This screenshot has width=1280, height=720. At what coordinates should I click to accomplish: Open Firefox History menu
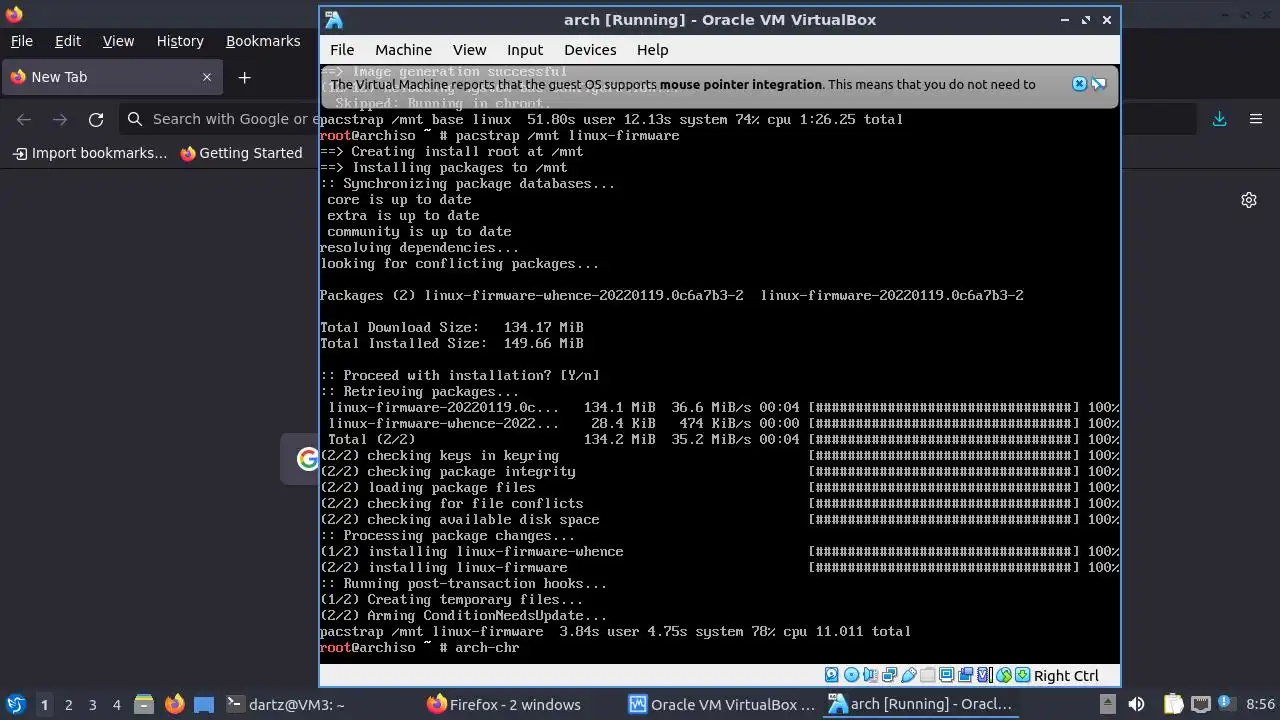(180, 41)
